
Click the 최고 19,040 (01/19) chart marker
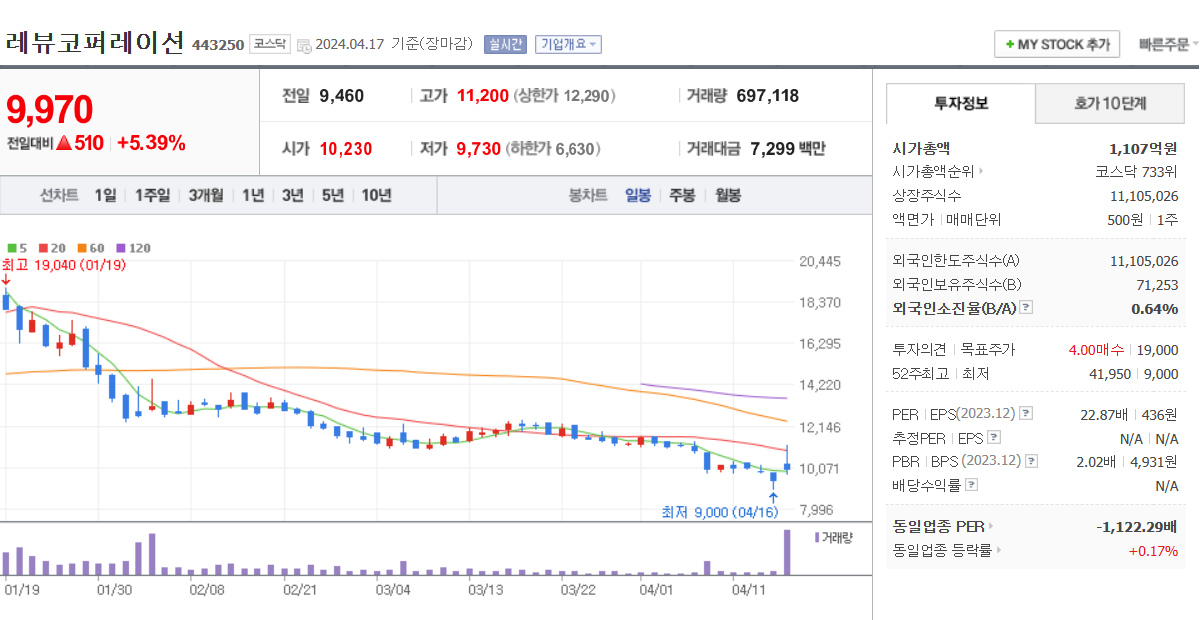63,265
